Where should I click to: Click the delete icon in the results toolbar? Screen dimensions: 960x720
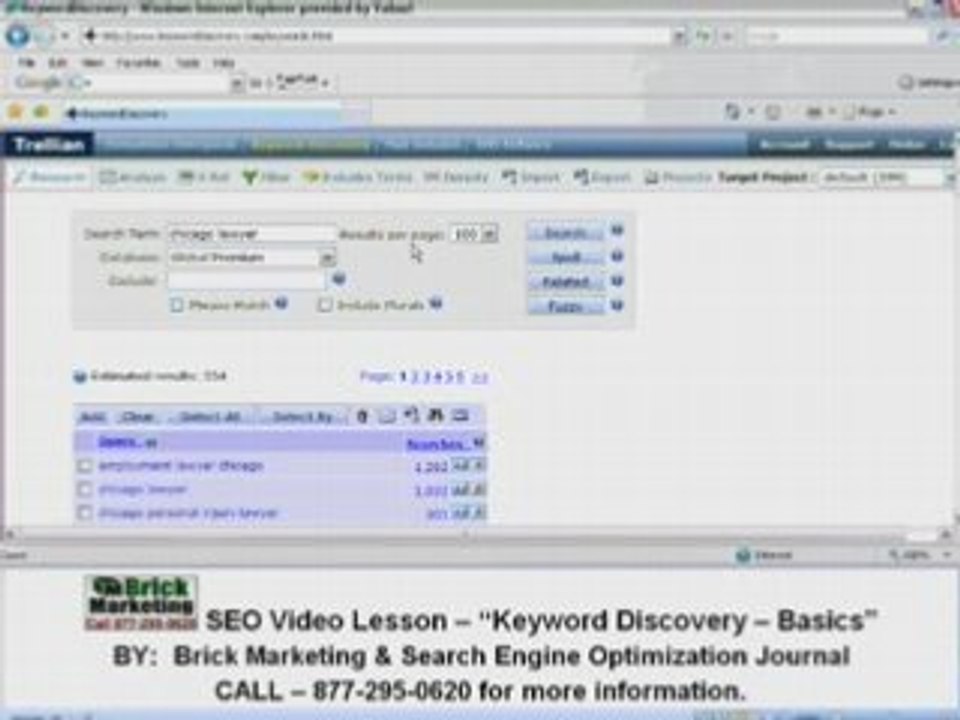tap(362, 416)
